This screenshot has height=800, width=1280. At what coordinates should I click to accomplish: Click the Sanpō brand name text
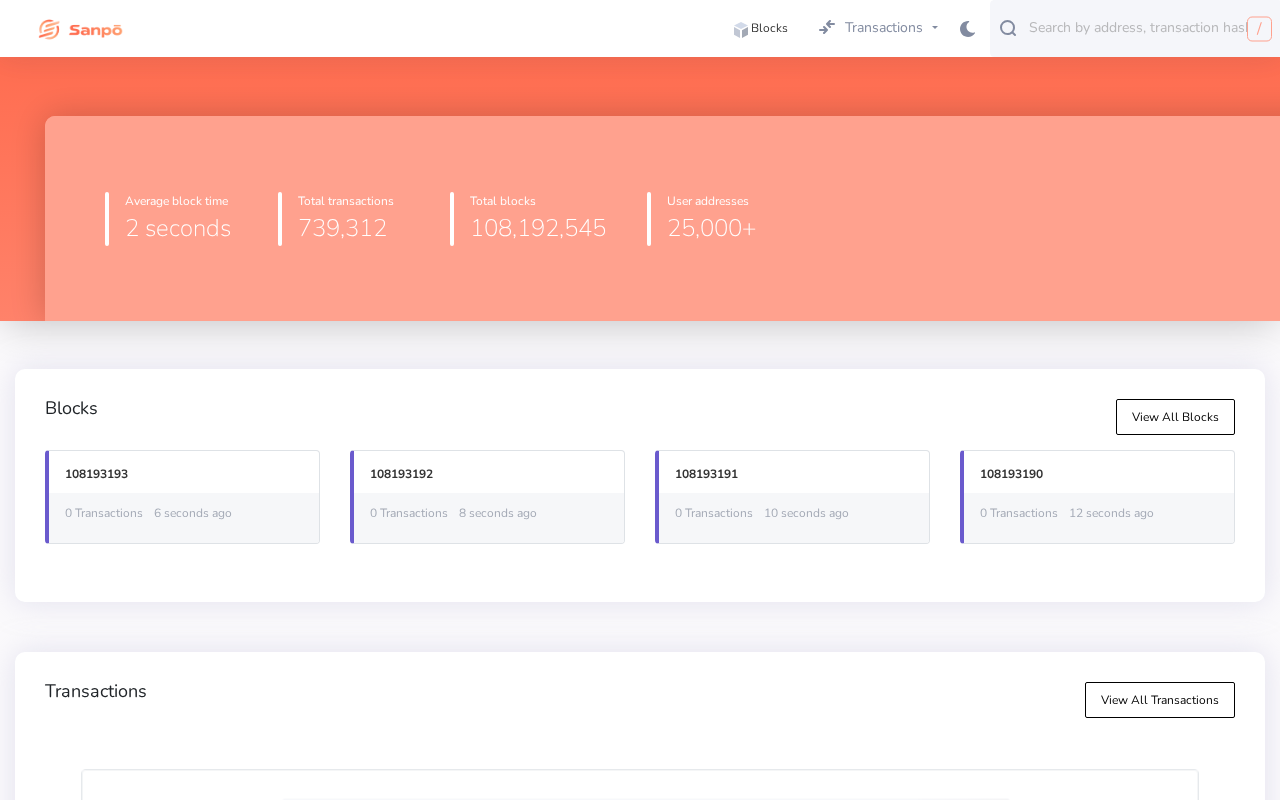(x=96, y=30)
